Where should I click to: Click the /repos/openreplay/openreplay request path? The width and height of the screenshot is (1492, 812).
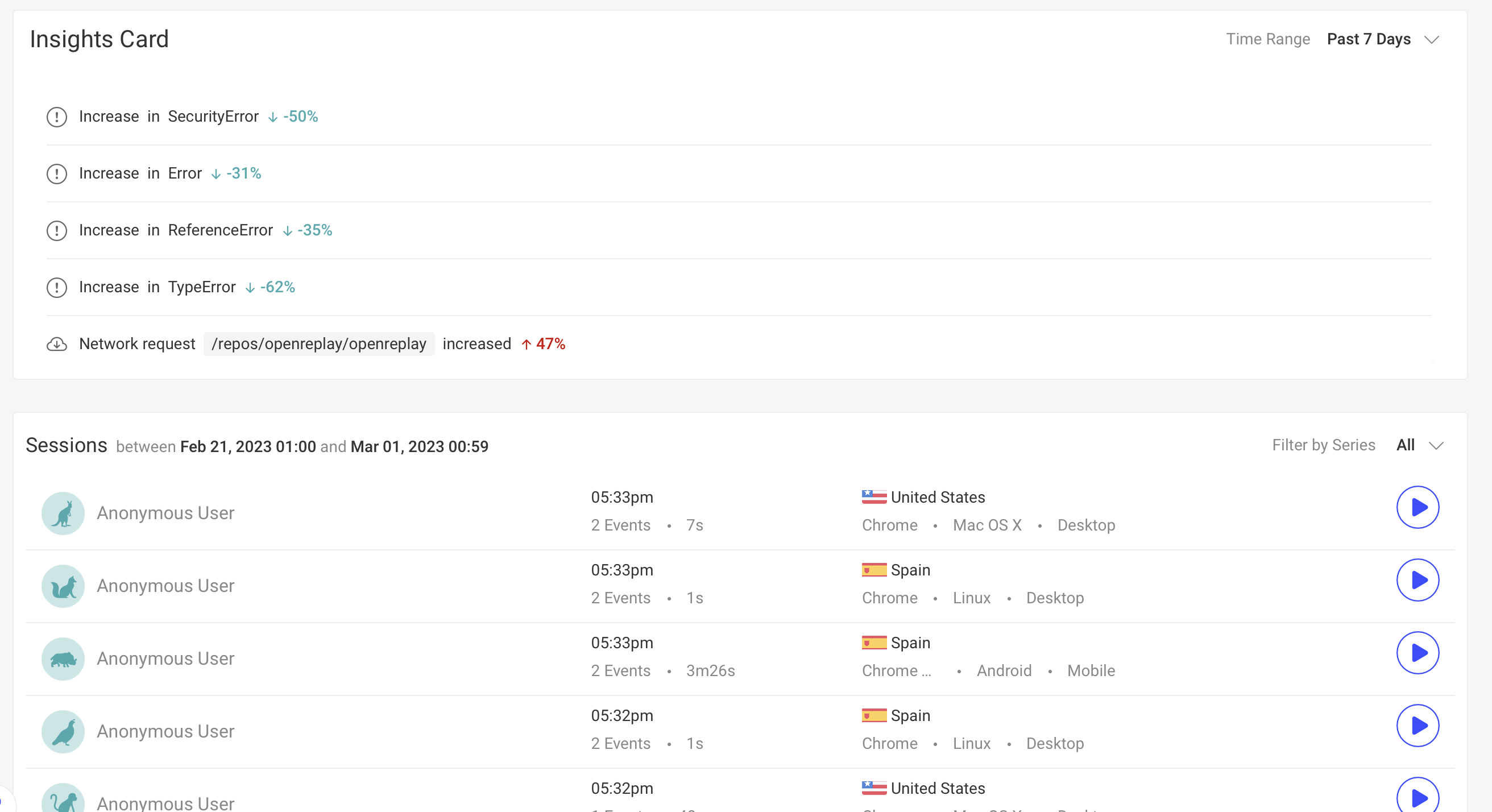[319, 344]
